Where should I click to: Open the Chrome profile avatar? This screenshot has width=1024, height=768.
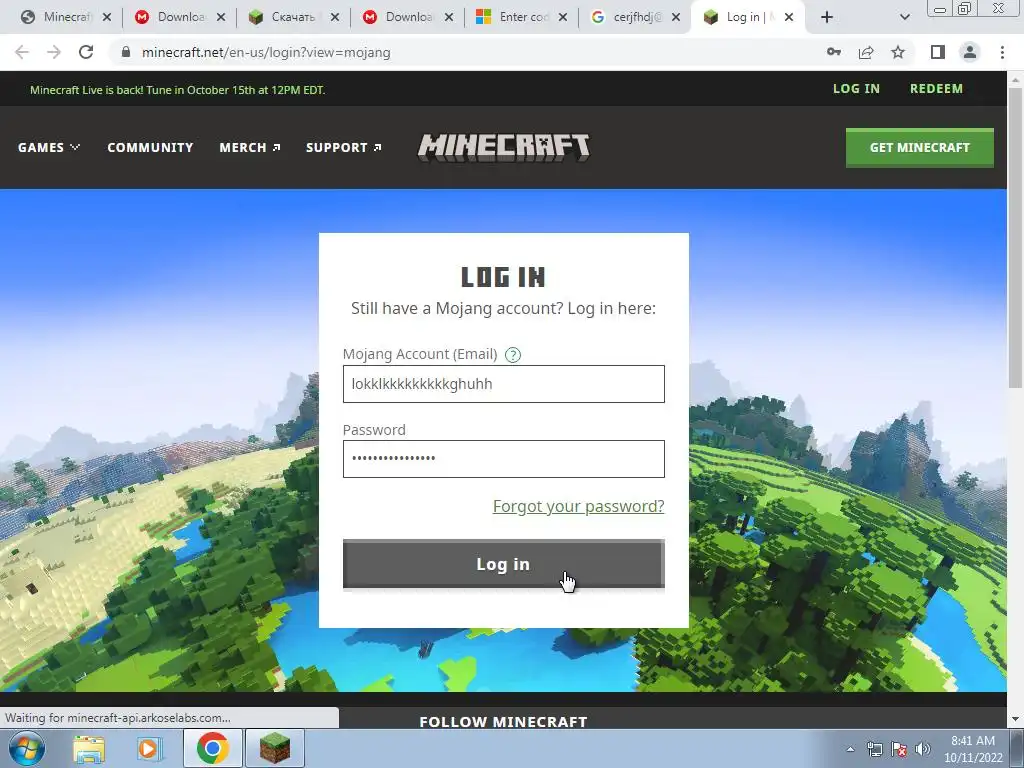(x=970, y=52)
